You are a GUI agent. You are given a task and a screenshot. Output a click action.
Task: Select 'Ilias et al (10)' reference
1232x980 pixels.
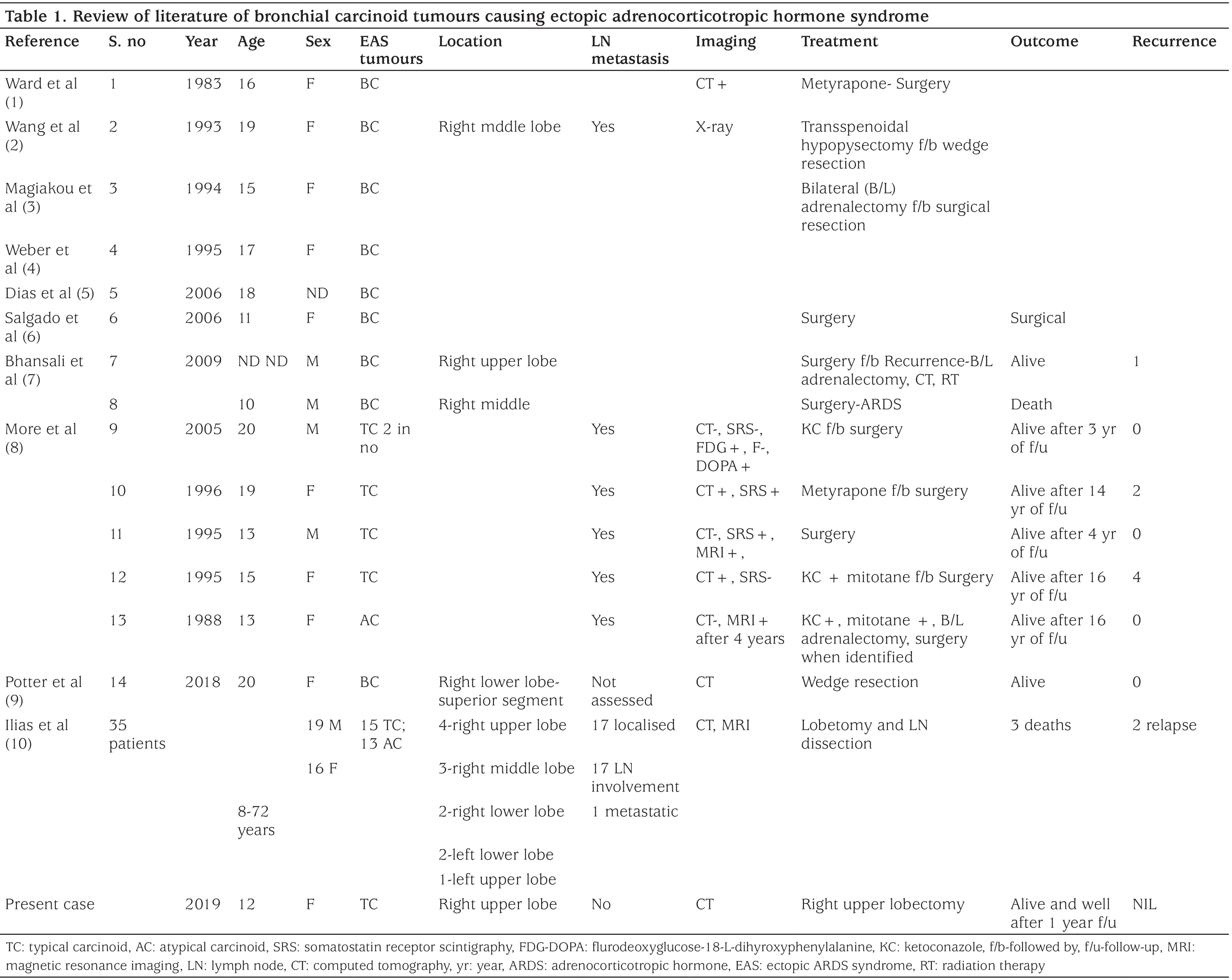[37, 735]
